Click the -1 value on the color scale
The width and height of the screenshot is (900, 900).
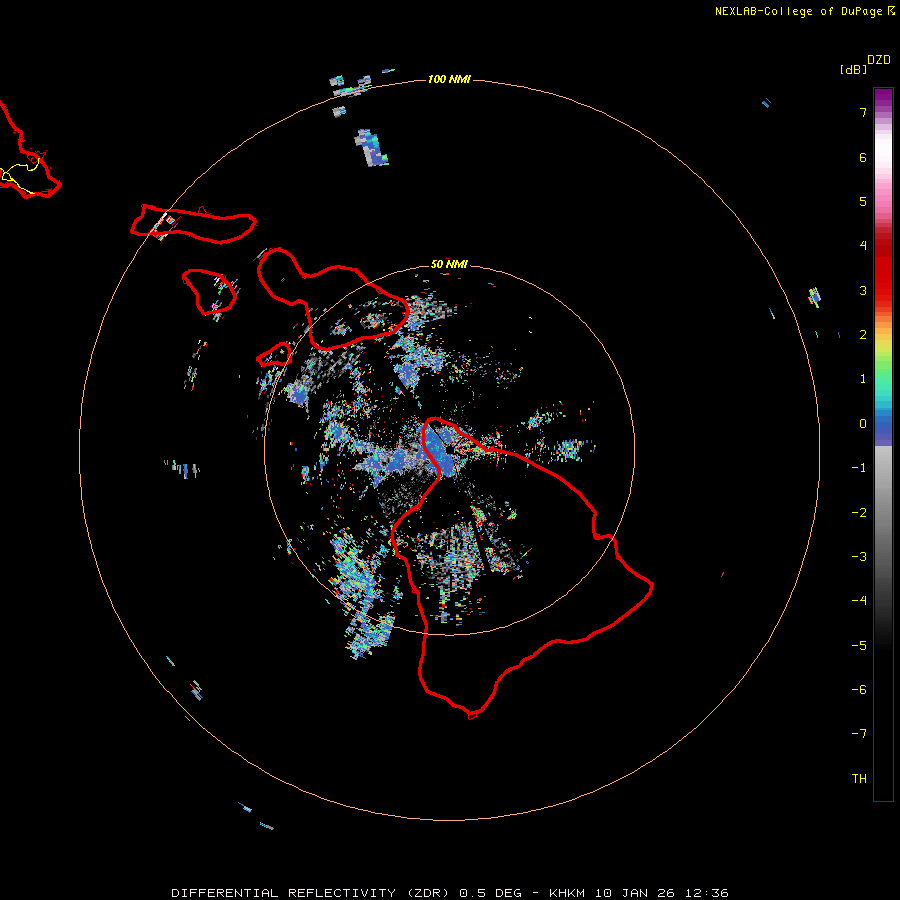coord(859,468)
